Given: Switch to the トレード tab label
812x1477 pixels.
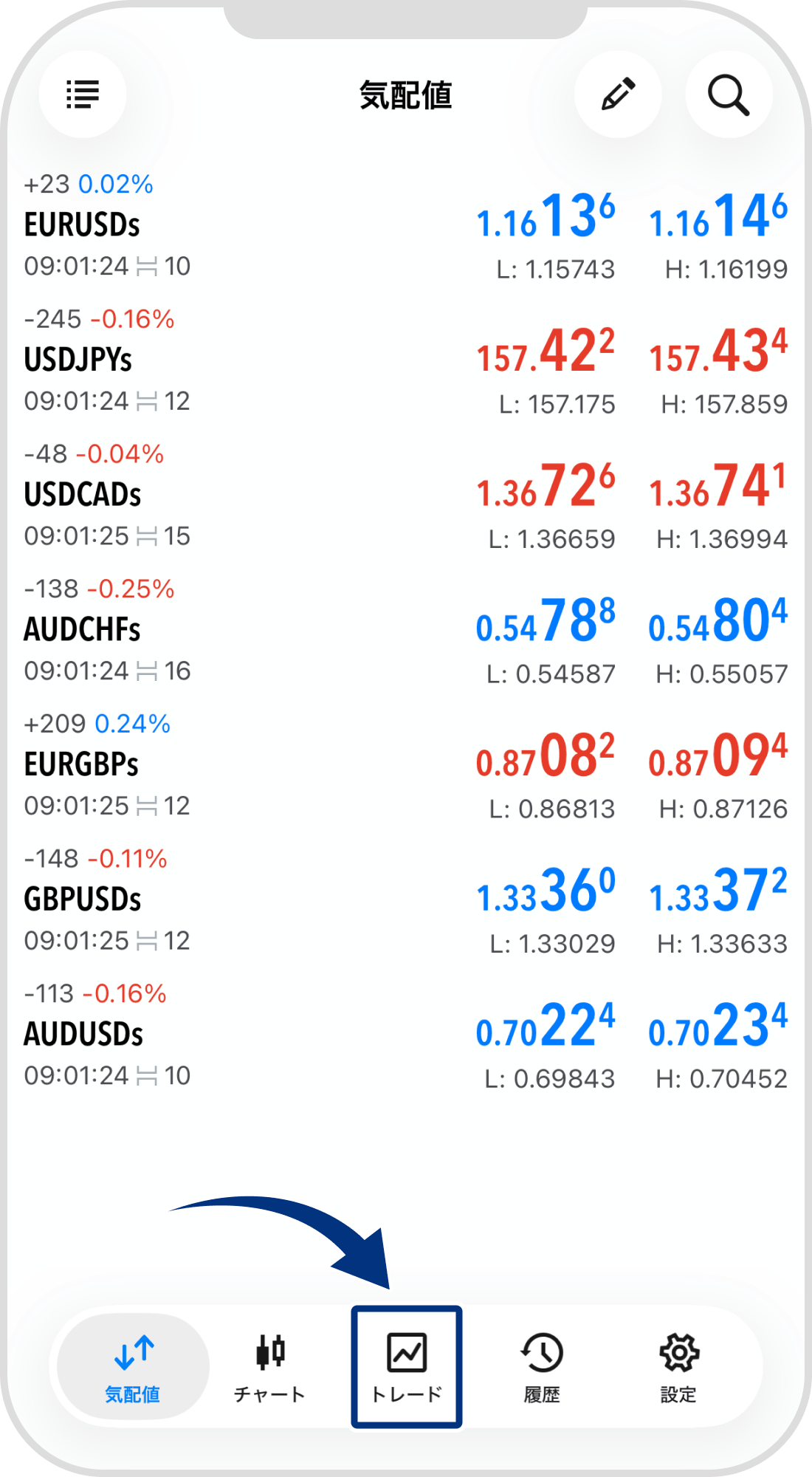Looking at the screenshot, I should point(407,1394).
